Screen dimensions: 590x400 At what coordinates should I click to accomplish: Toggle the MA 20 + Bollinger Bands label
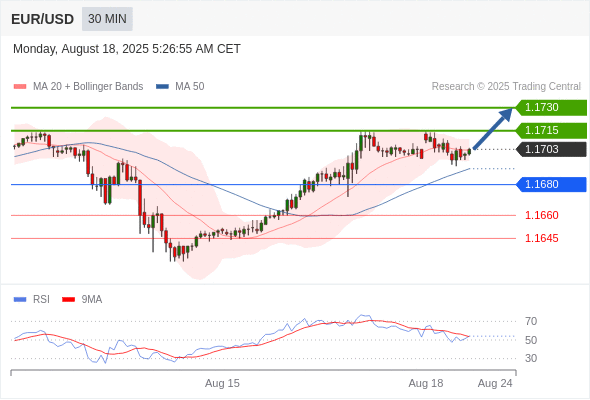click(x=88, y=87)
